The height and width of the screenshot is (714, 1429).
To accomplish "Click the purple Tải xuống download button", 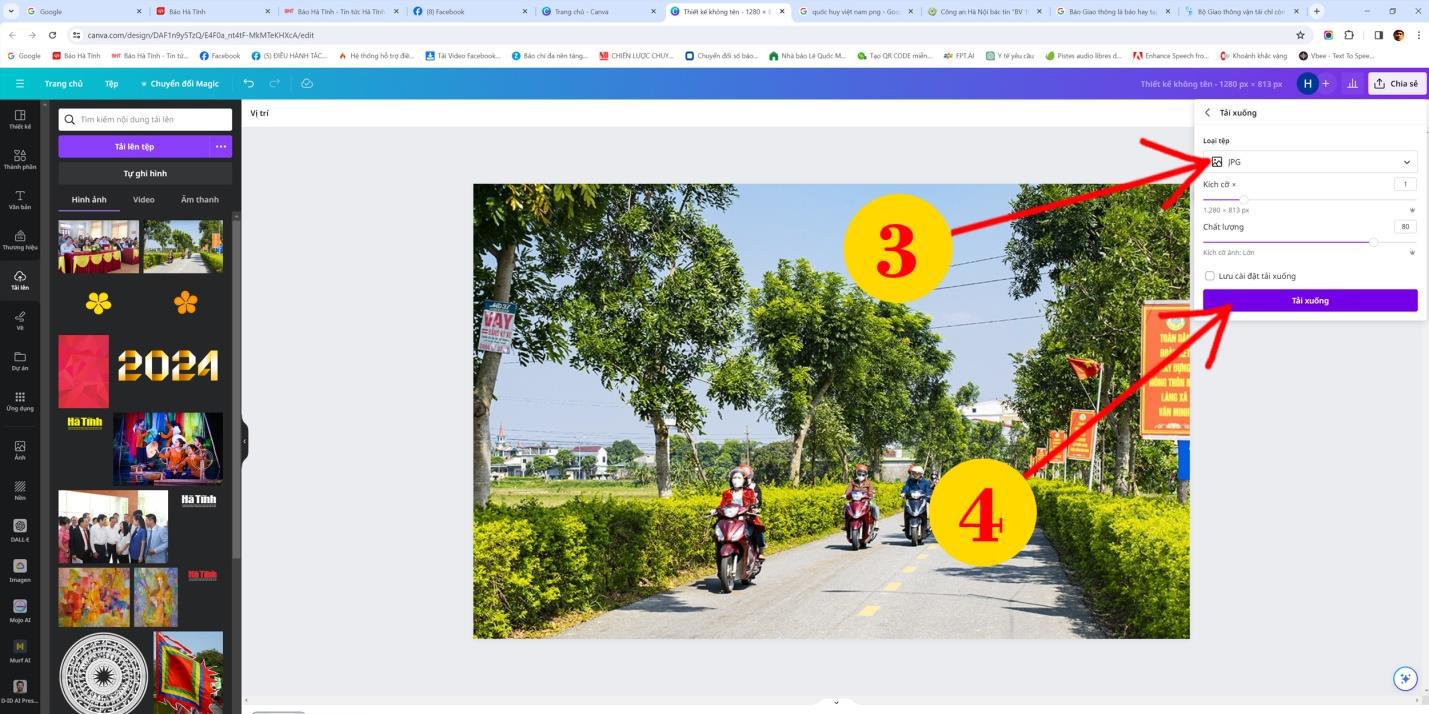I will pyautogui.click(x=1310, y=300).
